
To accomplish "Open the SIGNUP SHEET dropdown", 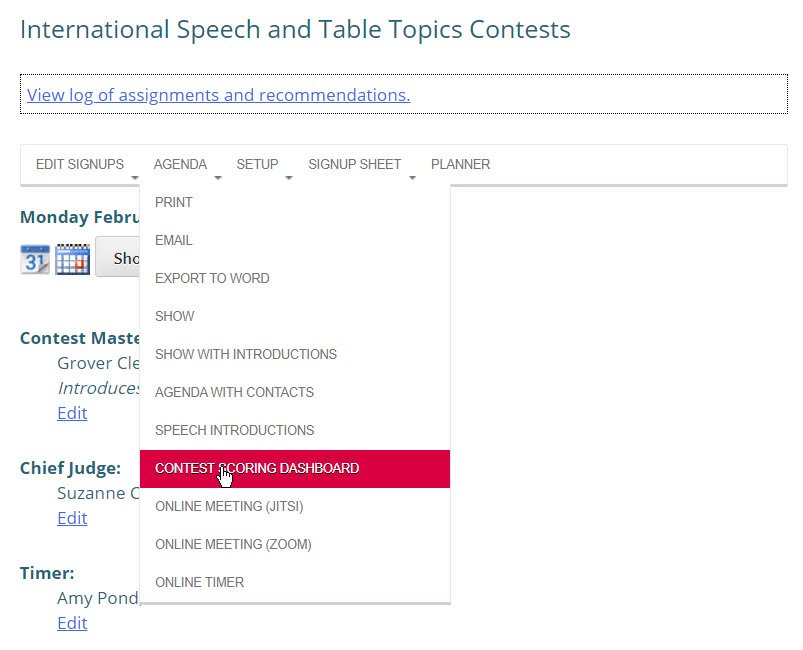I will 412,176.
